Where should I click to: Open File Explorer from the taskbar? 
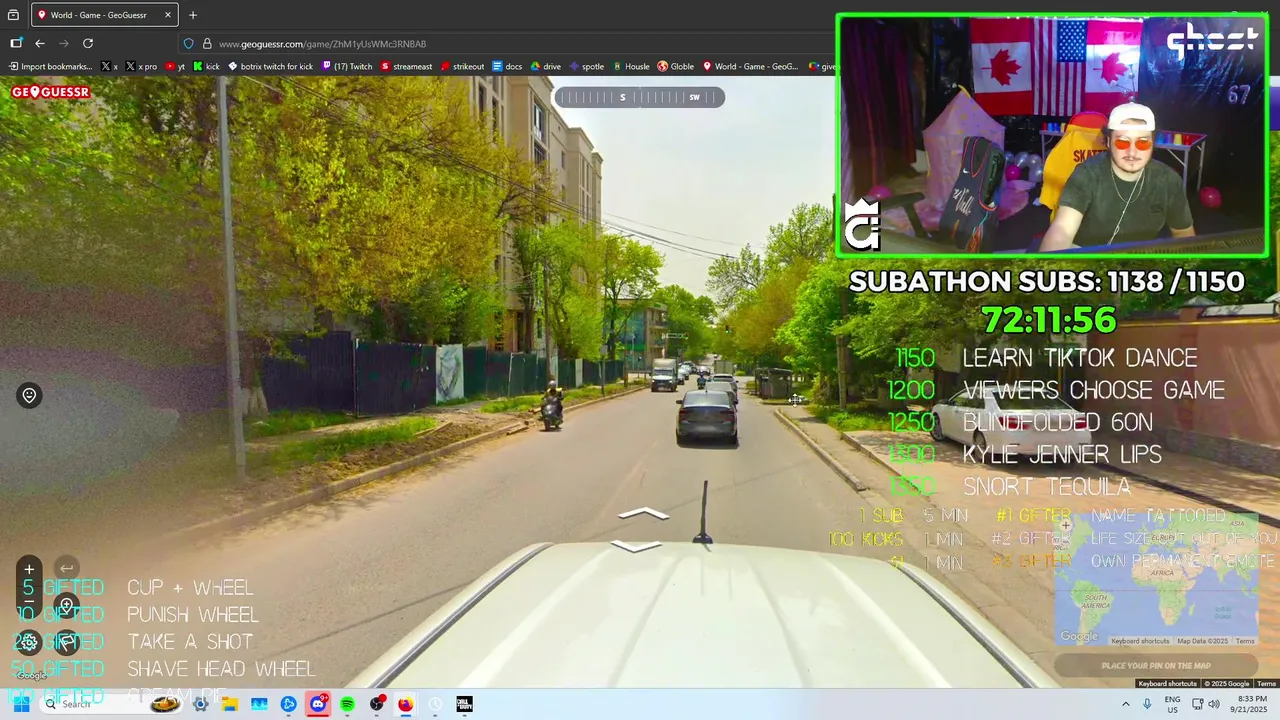(230, 704)
